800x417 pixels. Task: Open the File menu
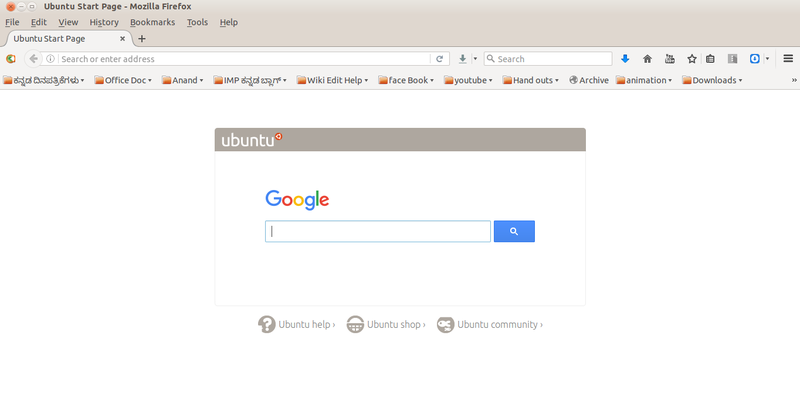[12, 22]
